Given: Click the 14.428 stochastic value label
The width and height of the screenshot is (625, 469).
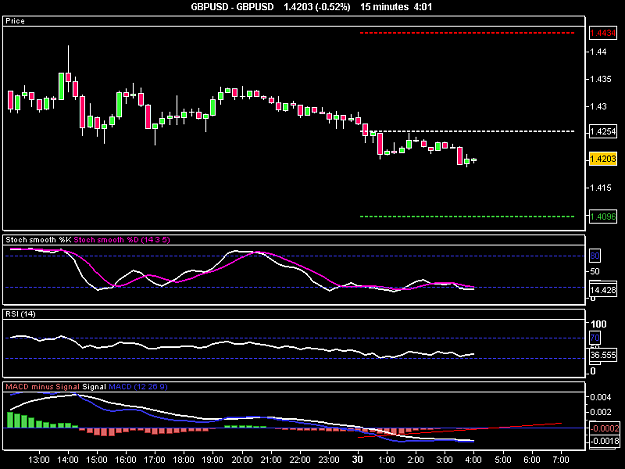Looking at the screenshot, I should click(603, 290).
